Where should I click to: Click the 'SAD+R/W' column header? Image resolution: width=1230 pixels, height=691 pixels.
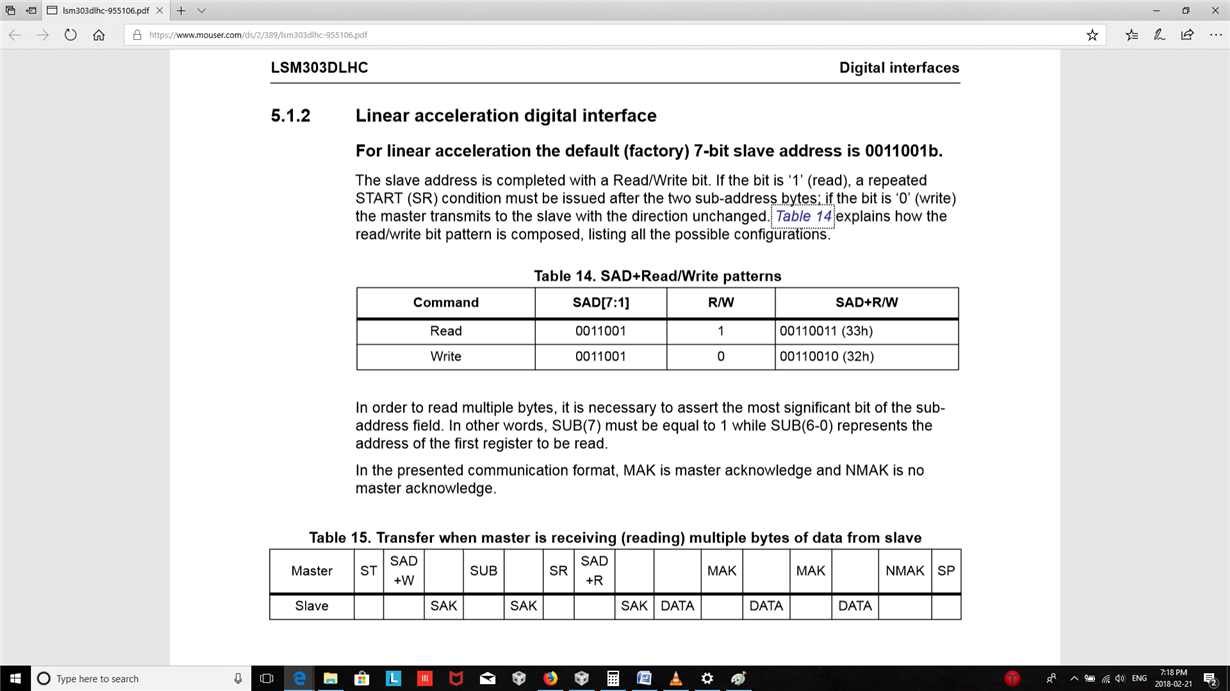866,302
